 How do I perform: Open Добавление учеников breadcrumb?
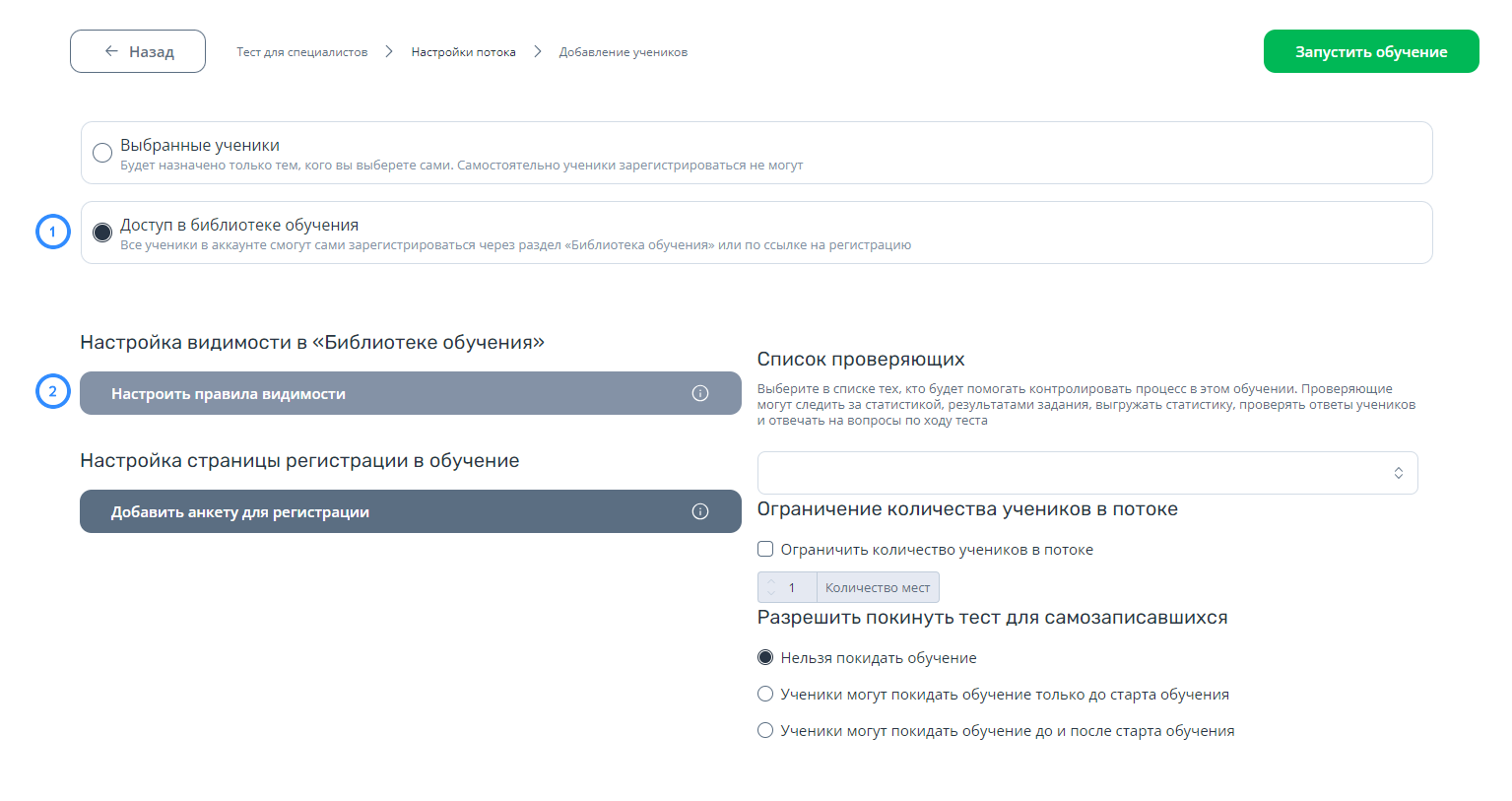(624, 52)
